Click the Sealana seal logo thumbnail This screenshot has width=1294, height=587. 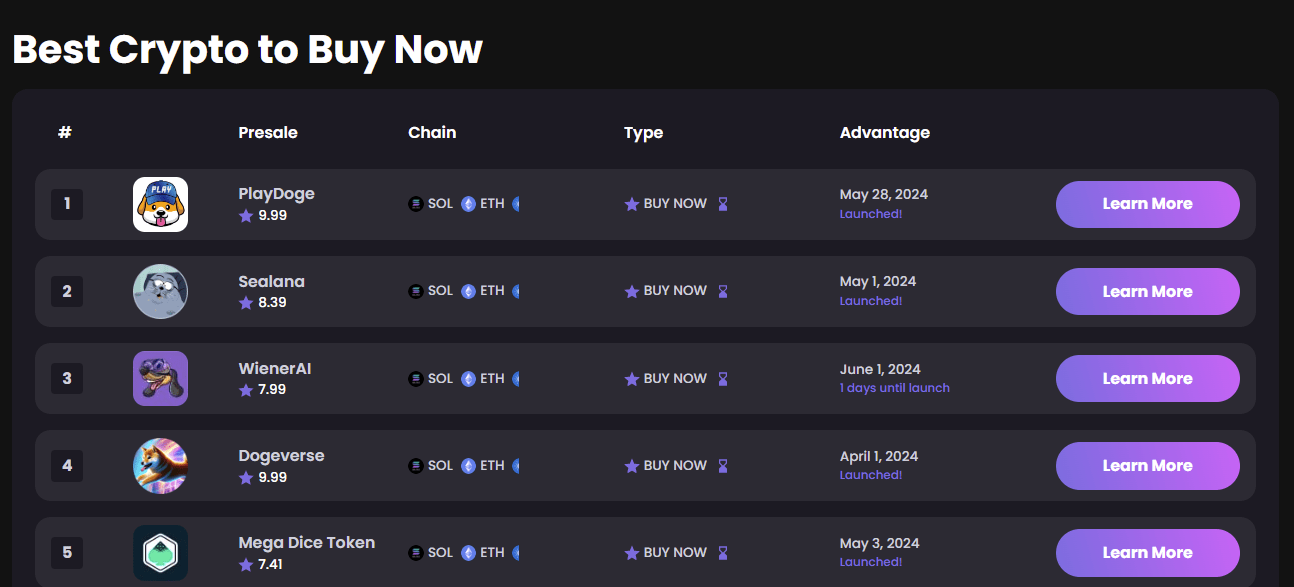[x=160, y=292]
